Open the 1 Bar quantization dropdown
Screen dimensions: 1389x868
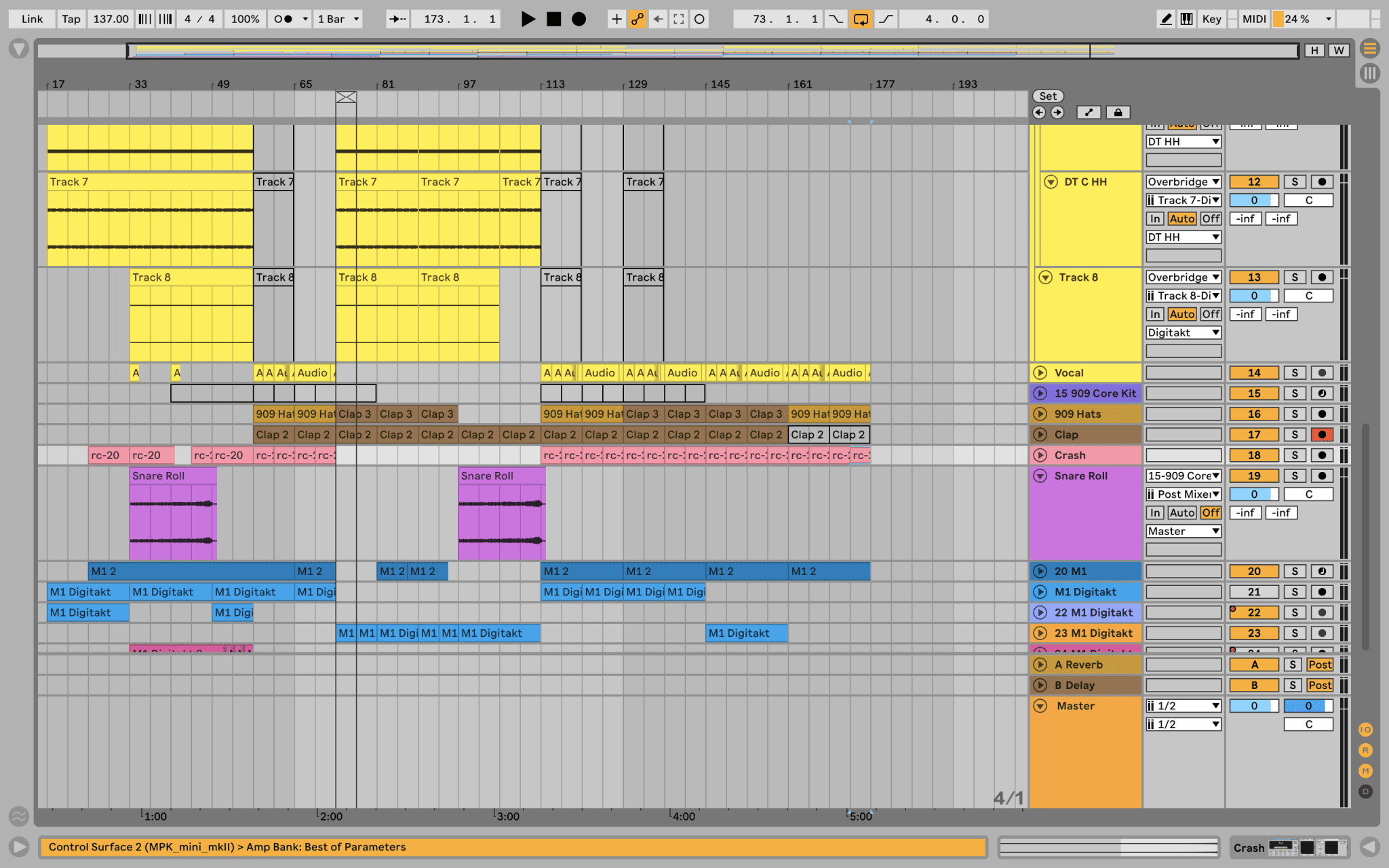tap(337, 19)
